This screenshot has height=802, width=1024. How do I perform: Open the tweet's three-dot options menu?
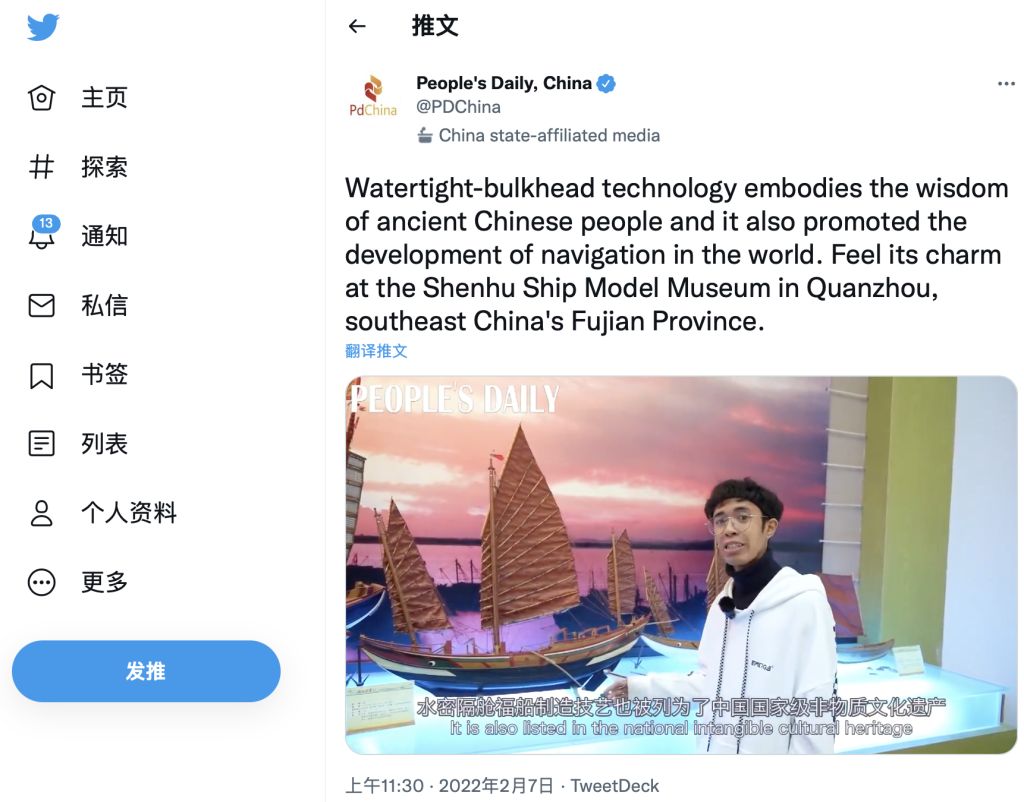click(x=1006, y=84)
